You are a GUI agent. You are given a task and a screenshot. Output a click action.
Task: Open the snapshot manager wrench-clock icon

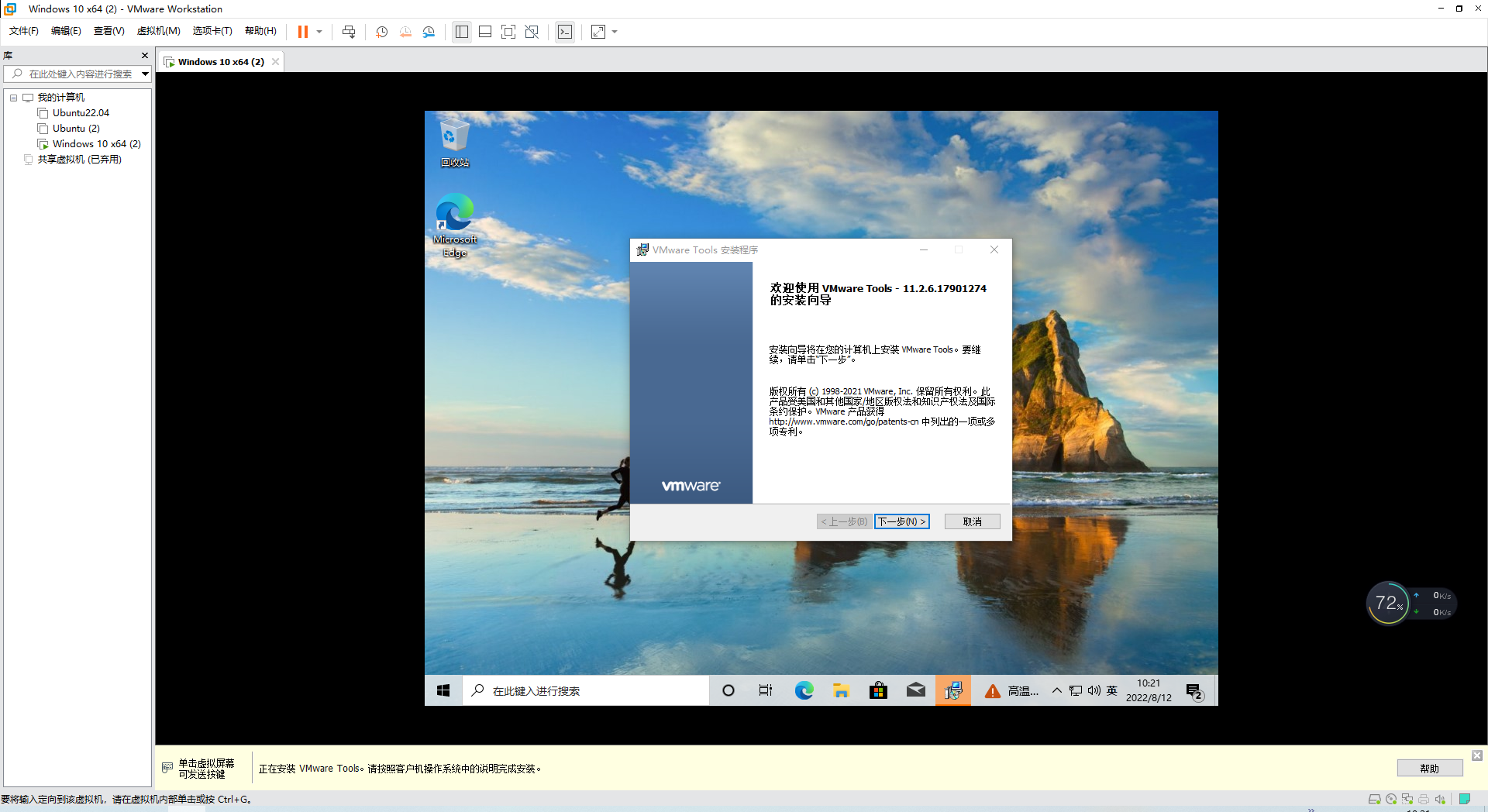click(429, 32)
